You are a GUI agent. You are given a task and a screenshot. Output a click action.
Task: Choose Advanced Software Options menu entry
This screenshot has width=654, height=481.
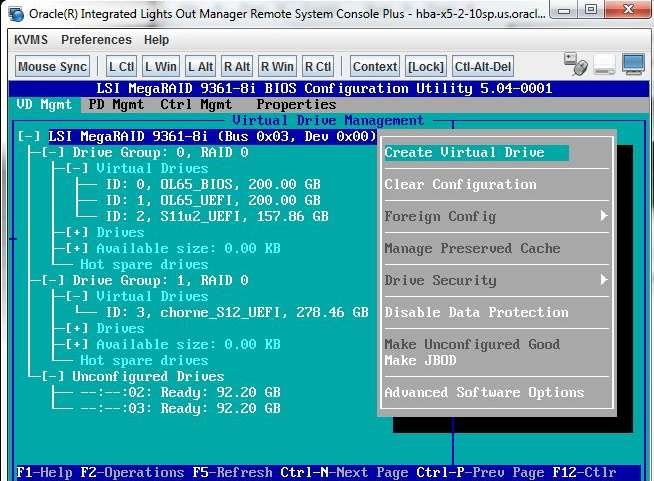click(x=484, y=393)
